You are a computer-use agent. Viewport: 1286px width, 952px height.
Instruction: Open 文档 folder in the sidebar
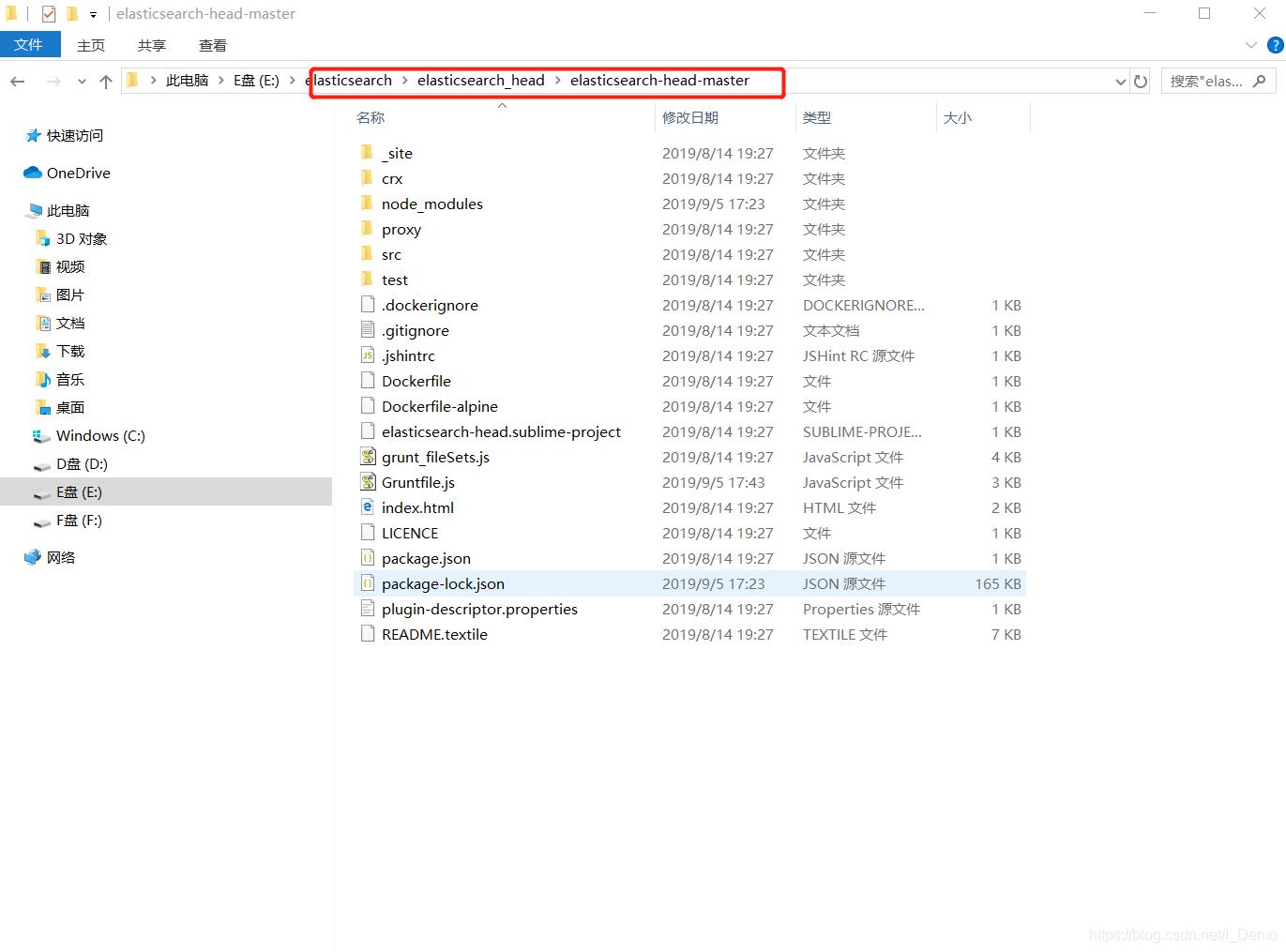70,324
